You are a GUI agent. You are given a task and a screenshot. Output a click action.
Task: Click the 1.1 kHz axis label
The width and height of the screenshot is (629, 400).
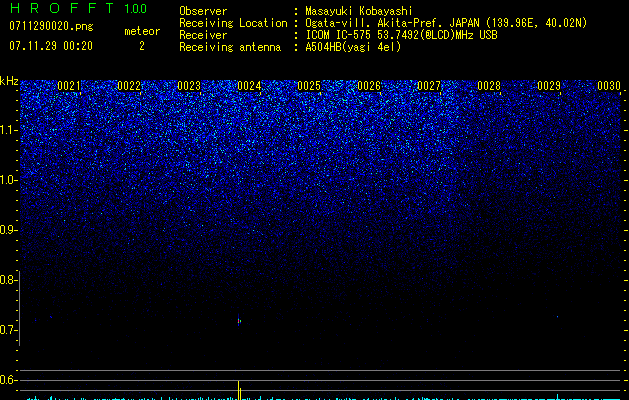(x=9, y=130)
